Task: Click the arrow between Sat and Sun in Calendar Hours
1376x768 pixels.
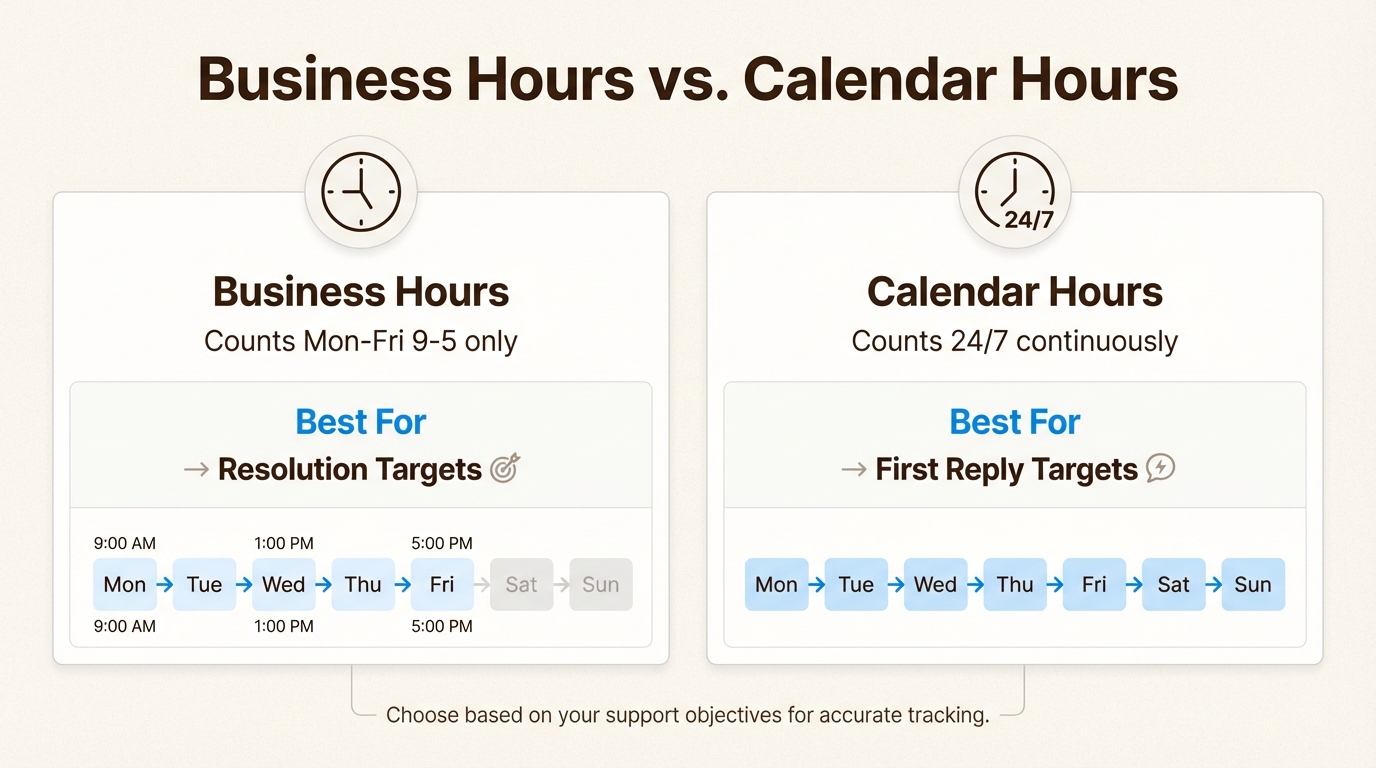Action: click(x=1214, y=585)
